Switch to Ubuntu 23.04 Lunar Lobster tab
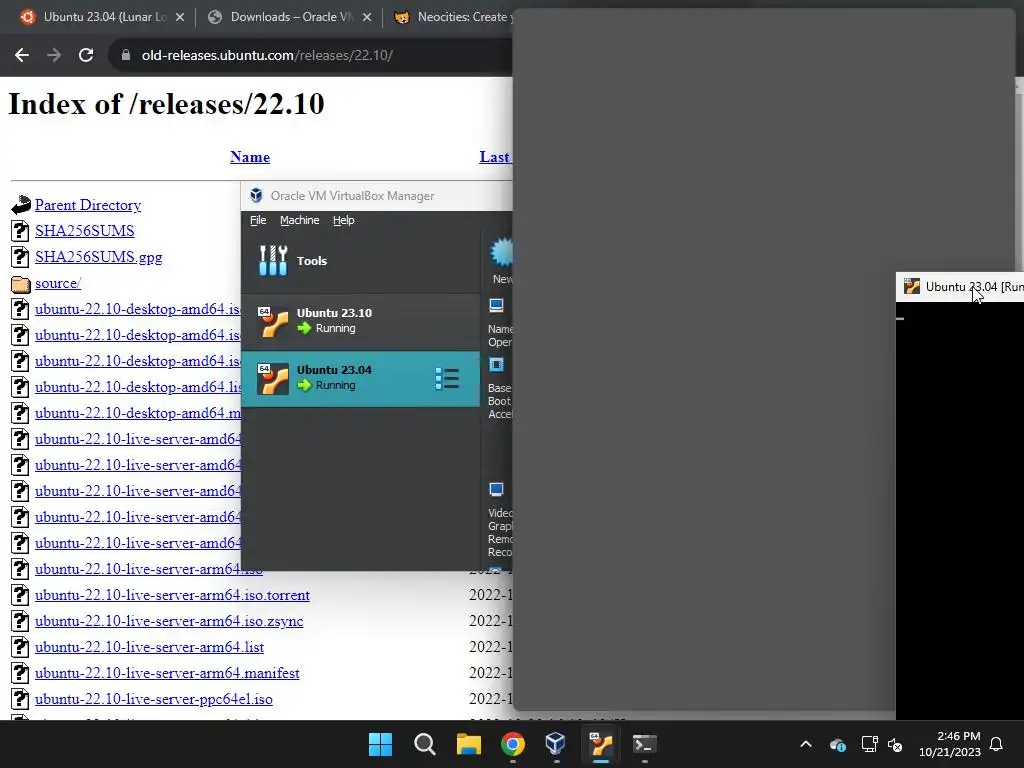The width and height of the screenshot is (1024, 768). 104,17
